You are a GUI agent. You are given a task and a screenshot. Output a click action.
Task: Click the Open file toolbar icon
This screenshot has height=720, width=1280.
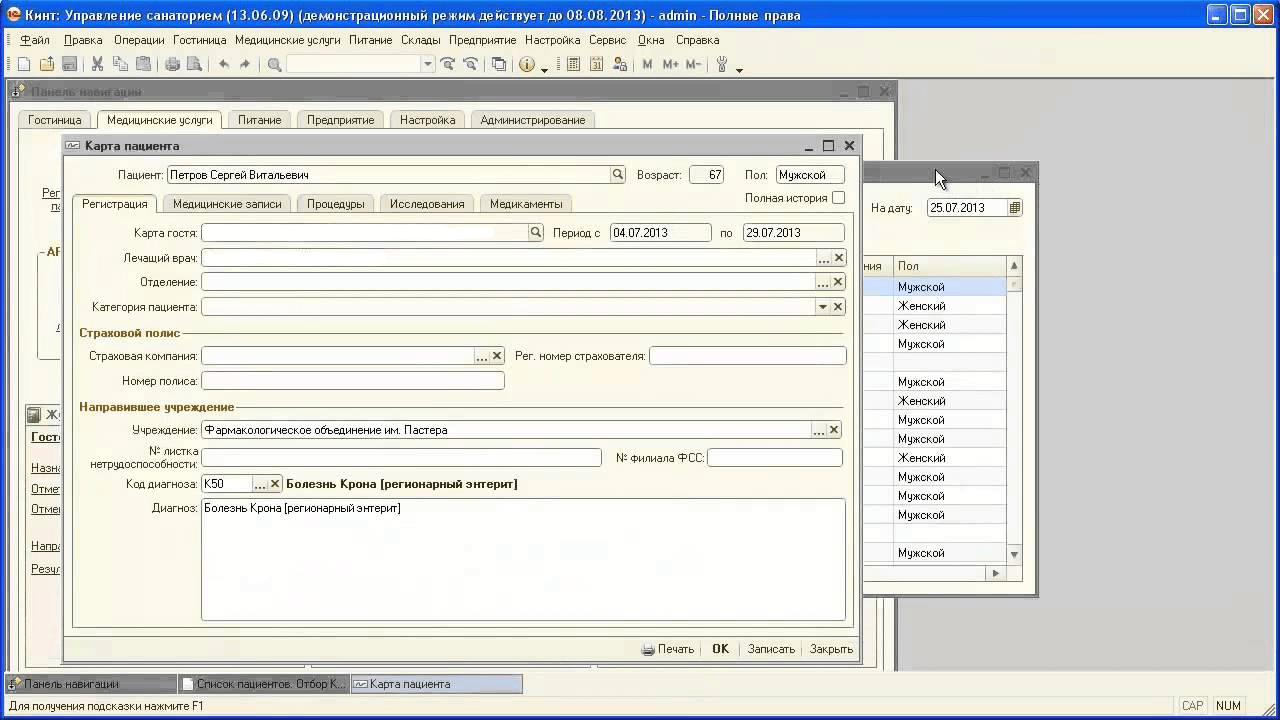pos(47,64)
